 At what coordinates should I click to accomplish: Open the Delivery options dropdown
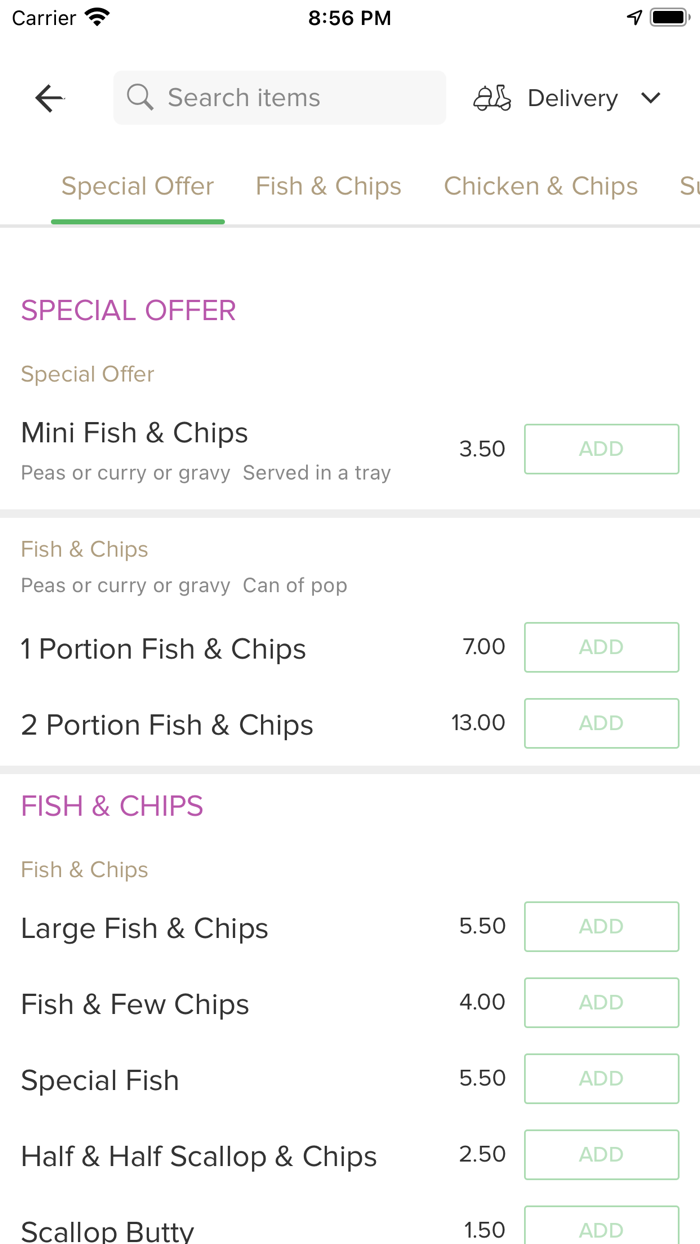(572, 97)
